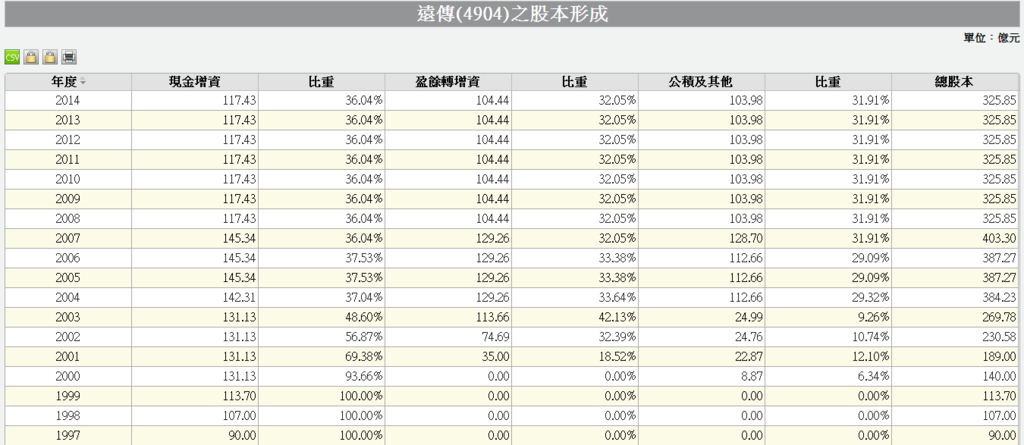Select the 盈餘轉增資 column header

coord(448,82)
